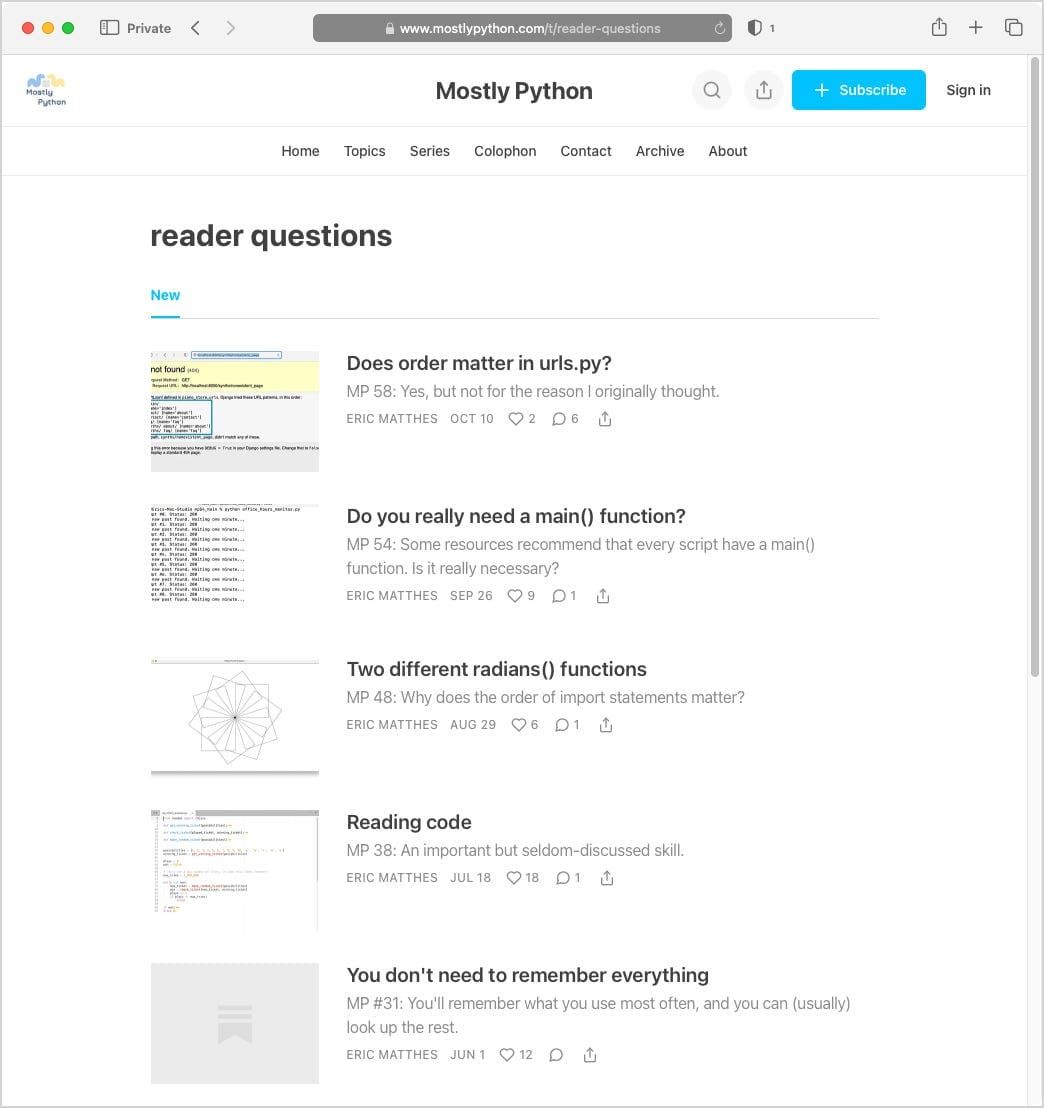
Task: Select the New tab under reader questions
Action: (165, 295)
